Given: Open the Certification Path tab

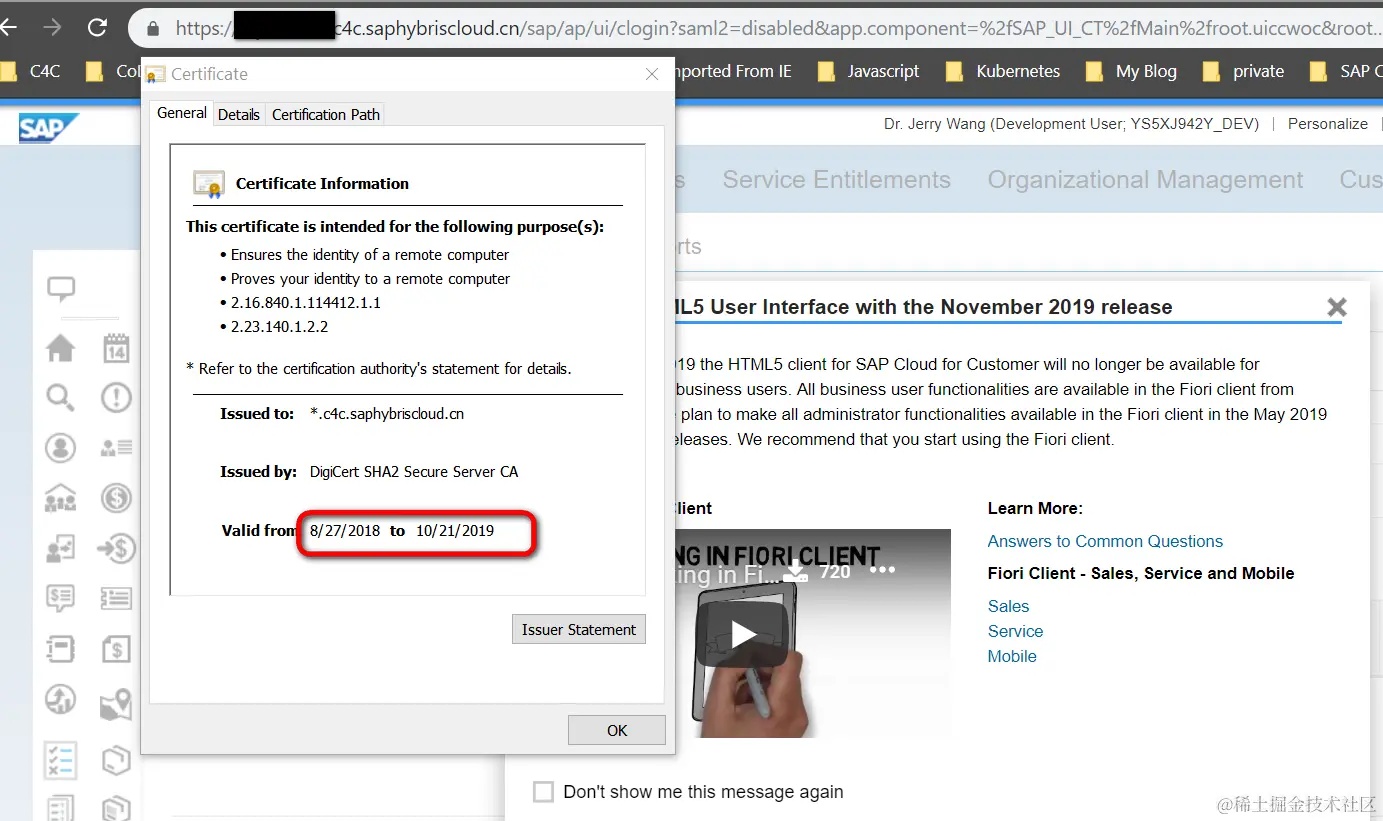Looking at the screenshot, I should coord(324,114).
